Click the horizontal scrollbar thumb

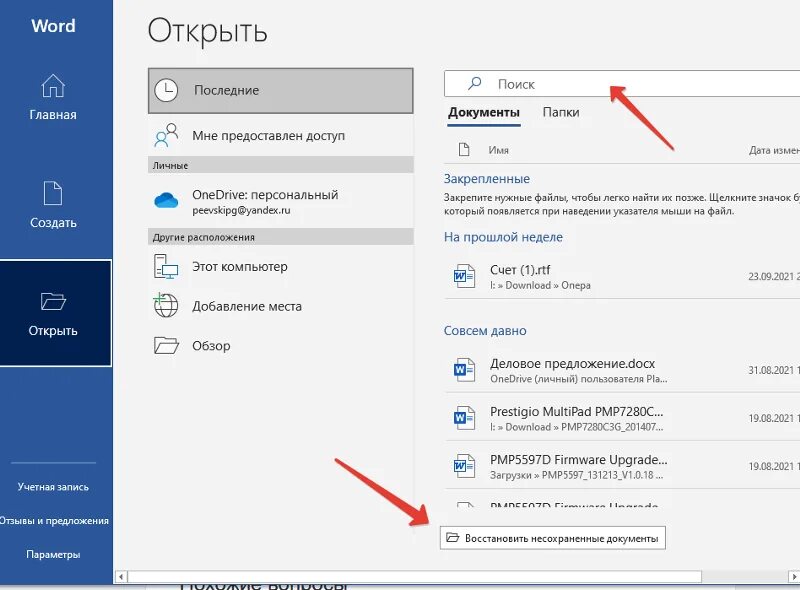point(414,577)
